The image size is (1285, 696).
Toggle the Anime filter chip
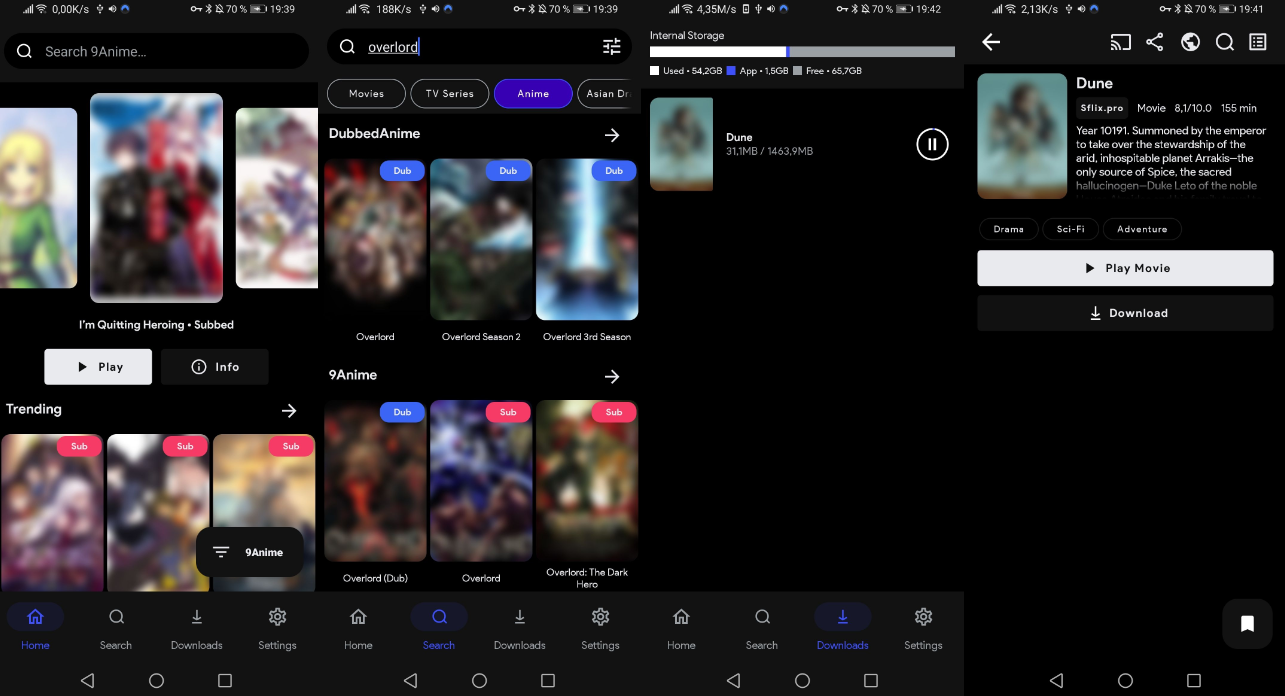(x=533, y=94)
